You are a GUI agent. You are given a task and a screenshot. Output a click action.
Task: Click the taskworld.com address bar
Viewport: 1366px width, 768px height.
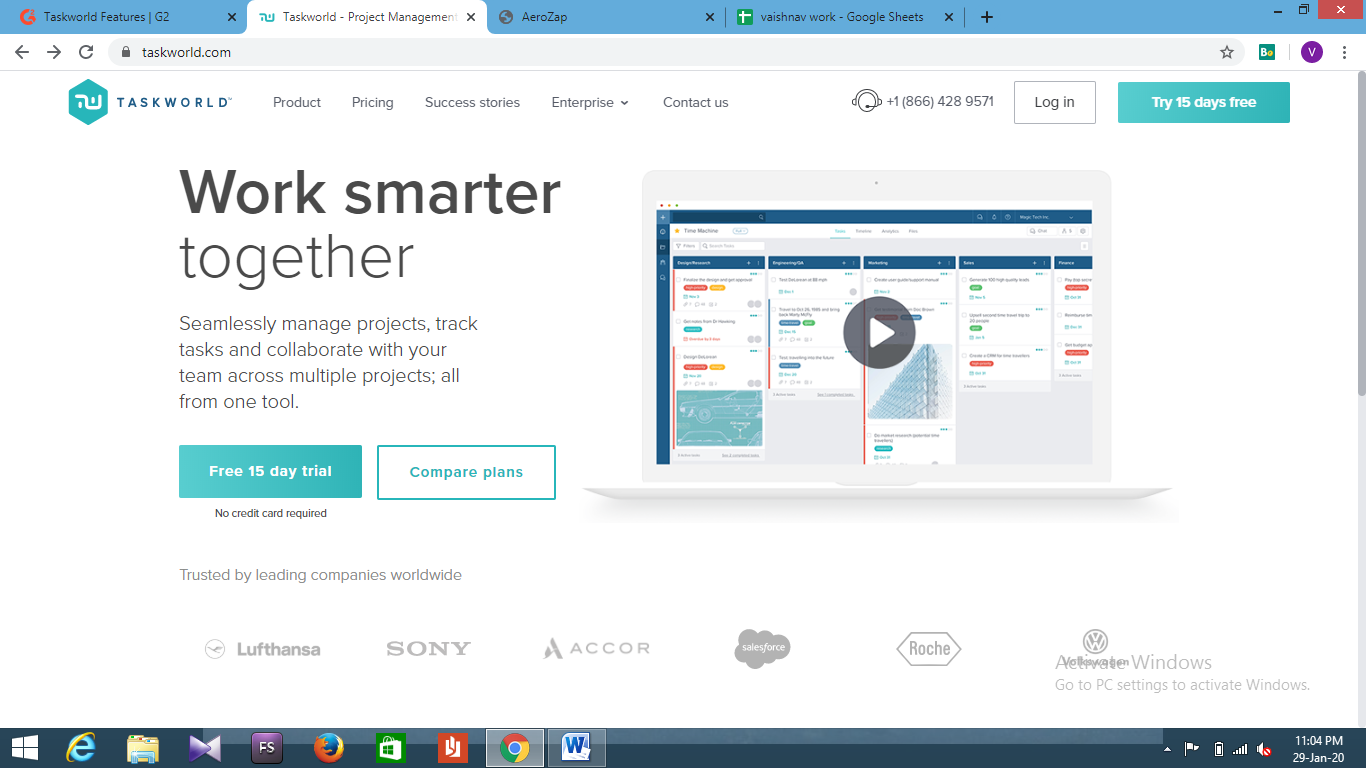(x=675, y=52)
